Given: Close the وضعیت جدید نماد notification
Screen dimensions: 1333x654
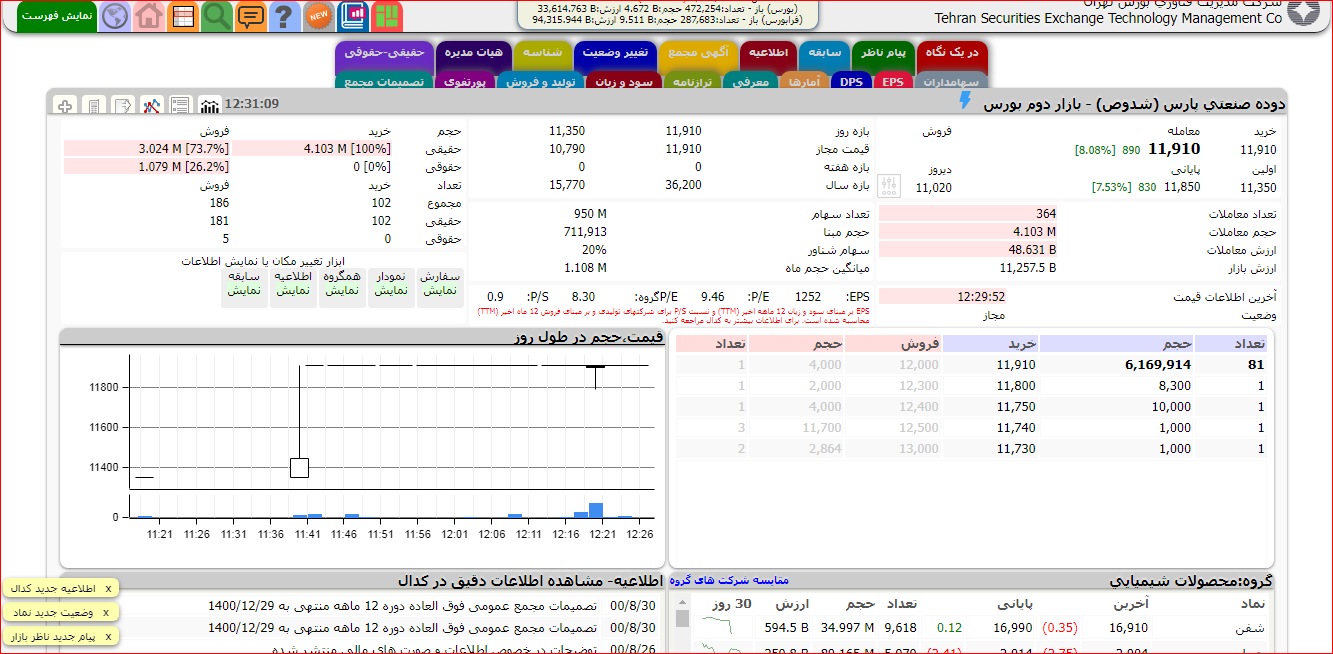Looking at the screenshot, I should coord(108,612).
